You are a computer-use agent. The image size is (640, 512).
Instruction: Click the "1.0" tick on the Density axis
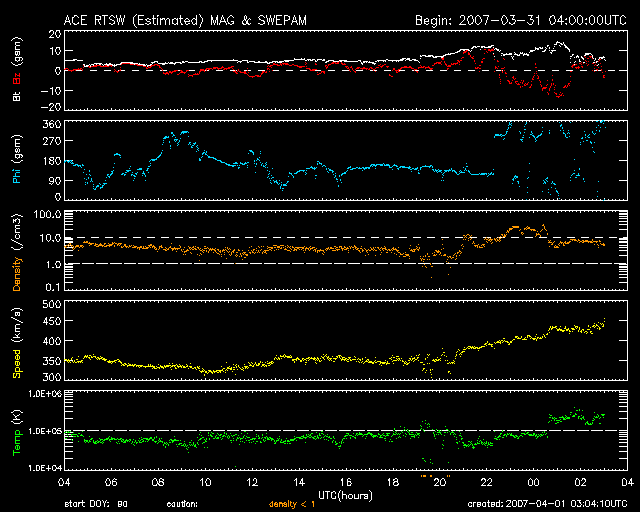pyautogui.click(x=53, y=265)
